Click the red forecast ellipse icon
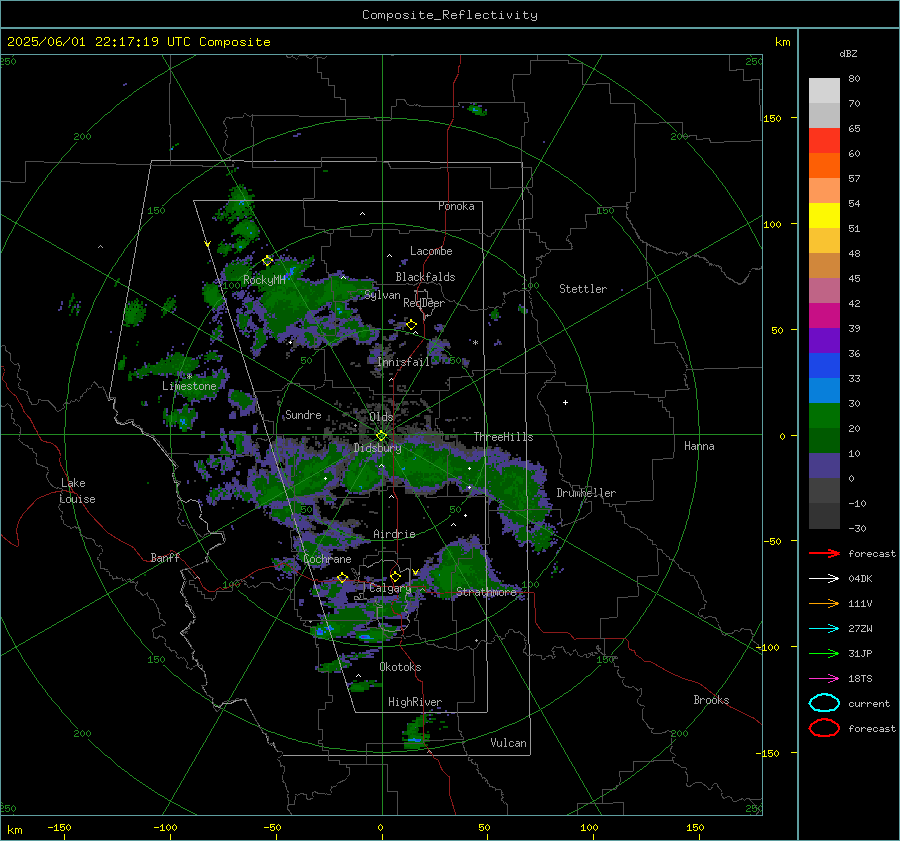900x841 pixels. 824,728
